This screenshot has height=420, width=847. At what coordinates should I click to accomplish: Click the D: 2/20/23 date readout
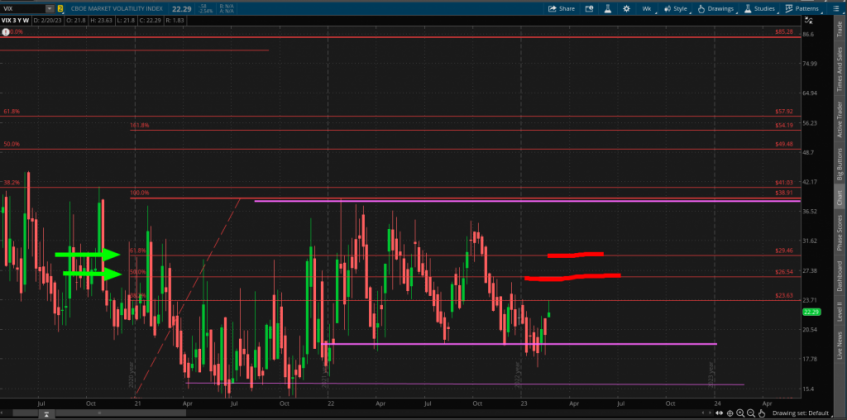coord(47,21)
